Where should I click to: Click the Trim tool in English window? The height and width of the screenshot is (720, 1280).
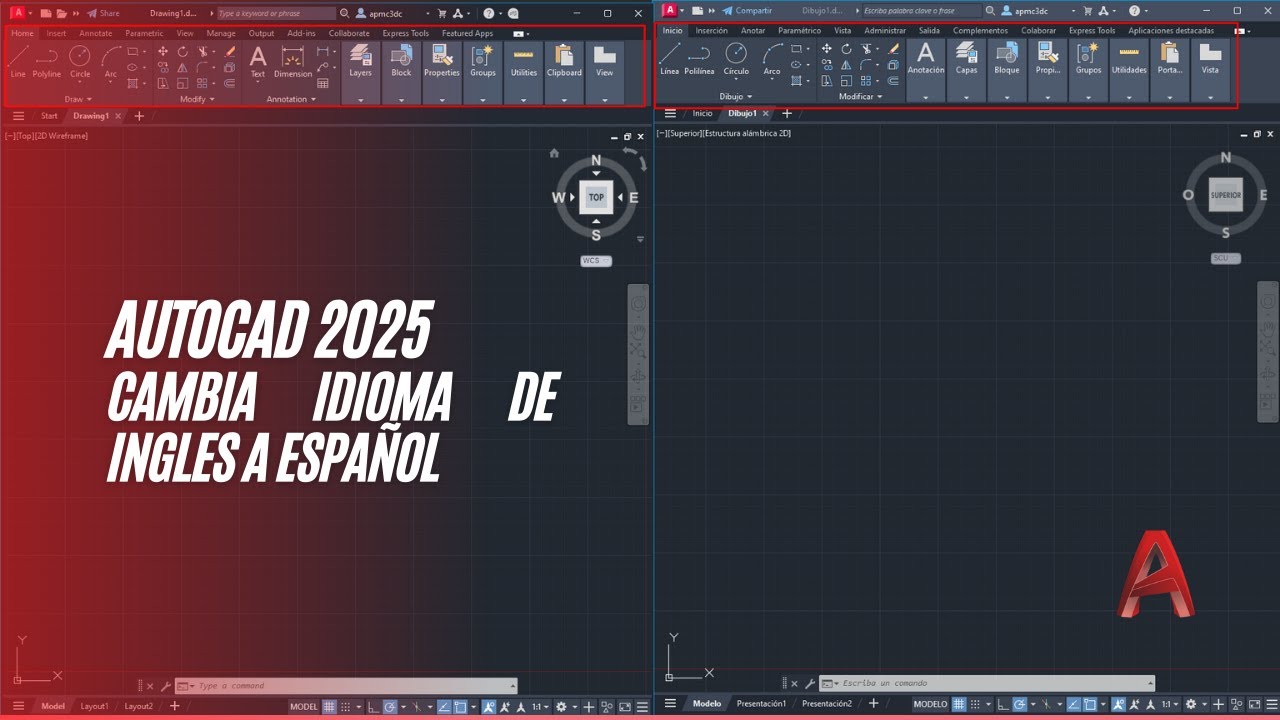[202, 51]
